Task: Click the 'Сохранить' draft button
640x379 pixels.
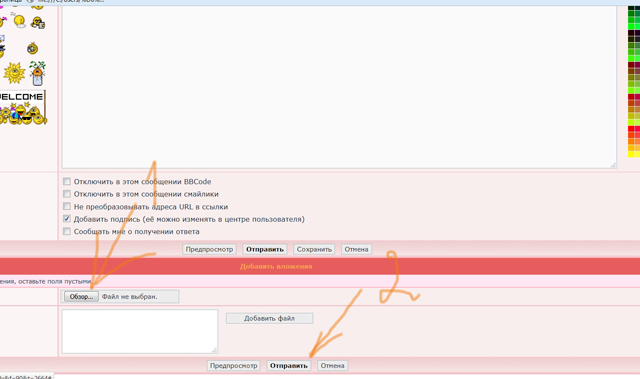Action: click(x=314, y=249)
